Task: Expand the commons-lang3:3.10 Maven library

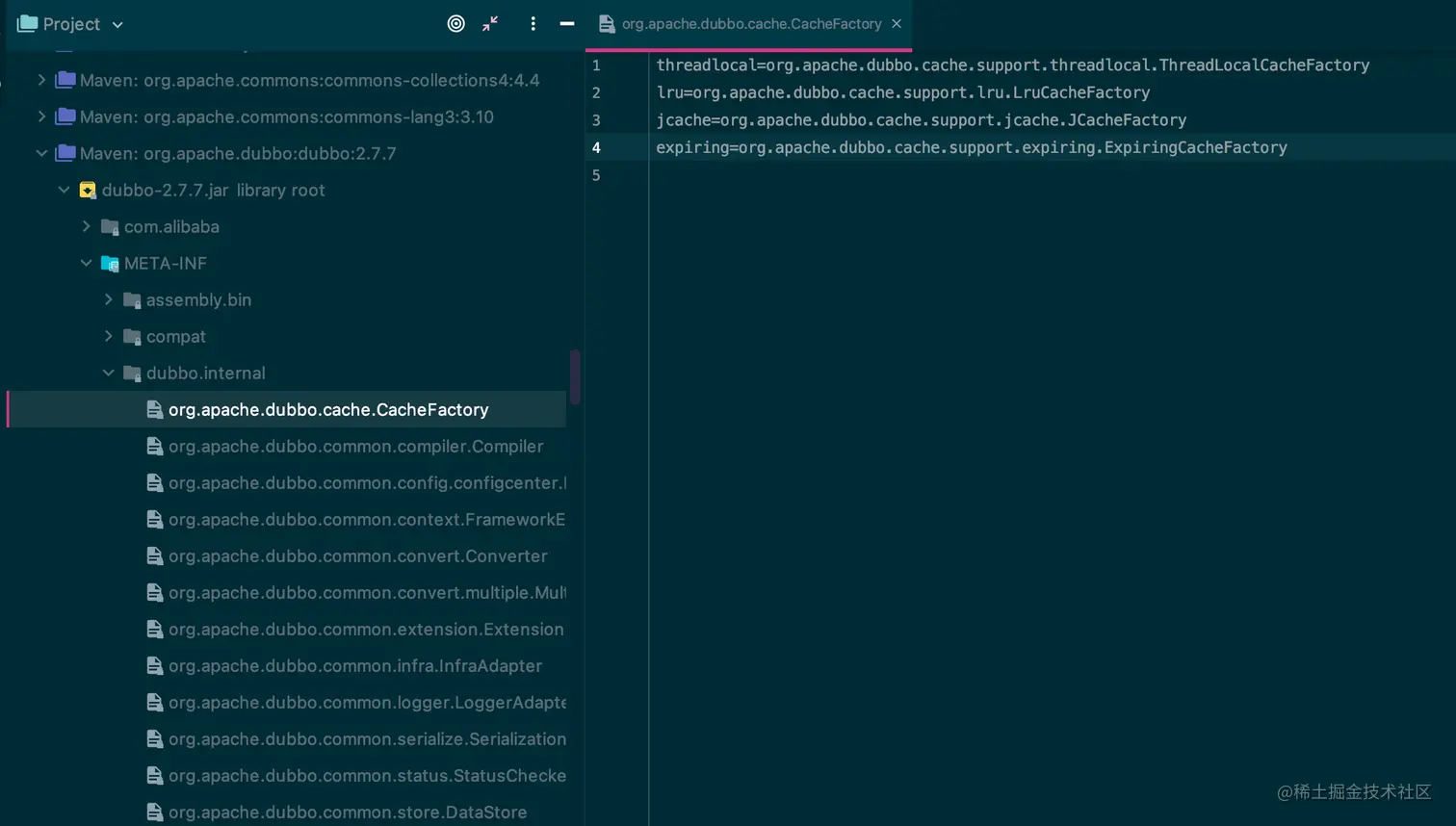Action: [x=41, y=116]
